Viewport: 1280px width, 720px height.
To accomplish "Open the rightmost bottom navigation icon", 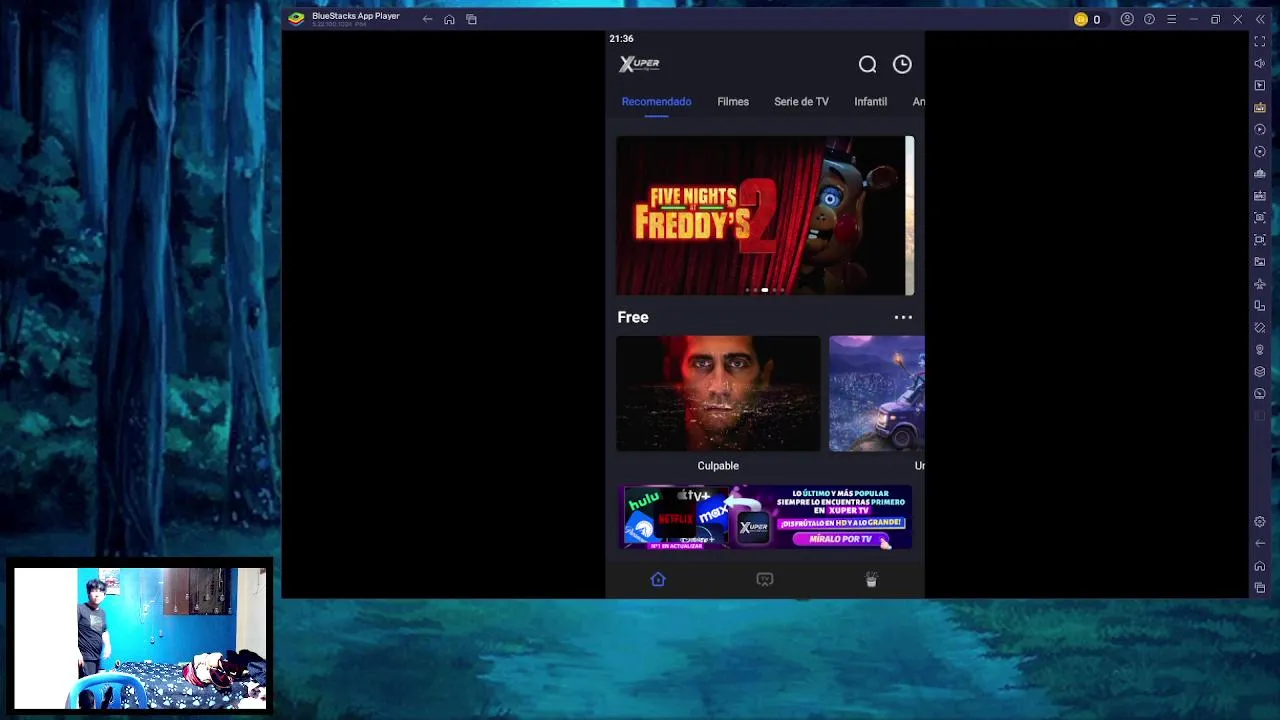I will click(871, 580).
